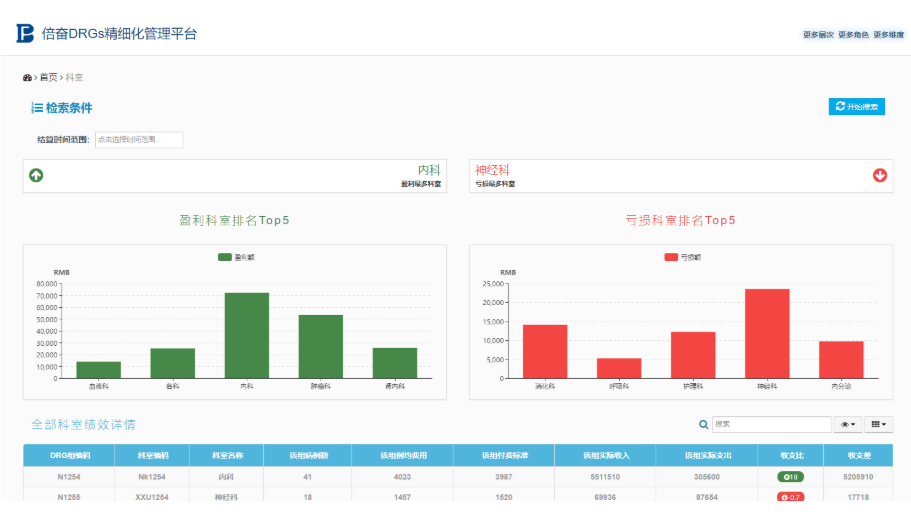The image size is (911, 531).
Task: Click the red down-arrow icon for 神经科
Action: coord(880,175)
